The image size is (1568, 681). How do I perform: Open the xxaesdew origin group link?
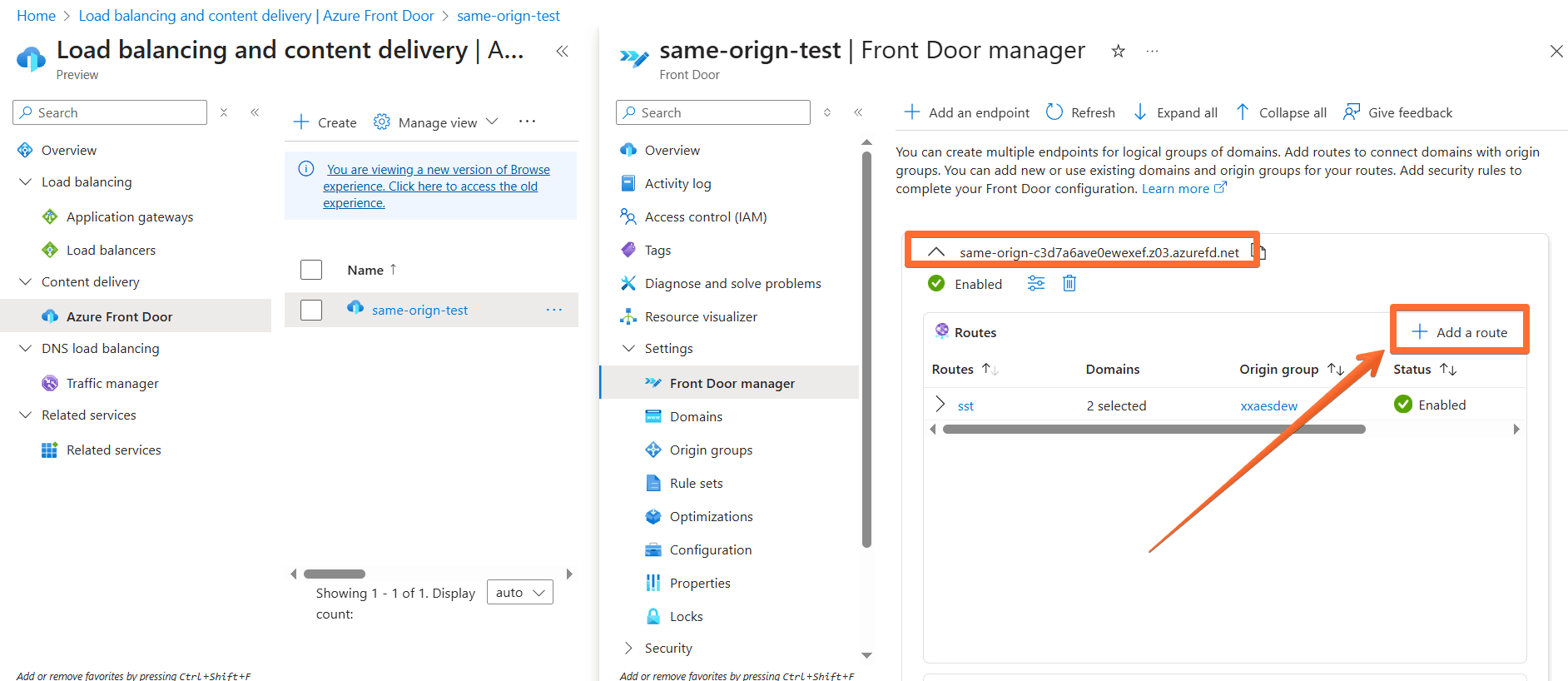1268,405
